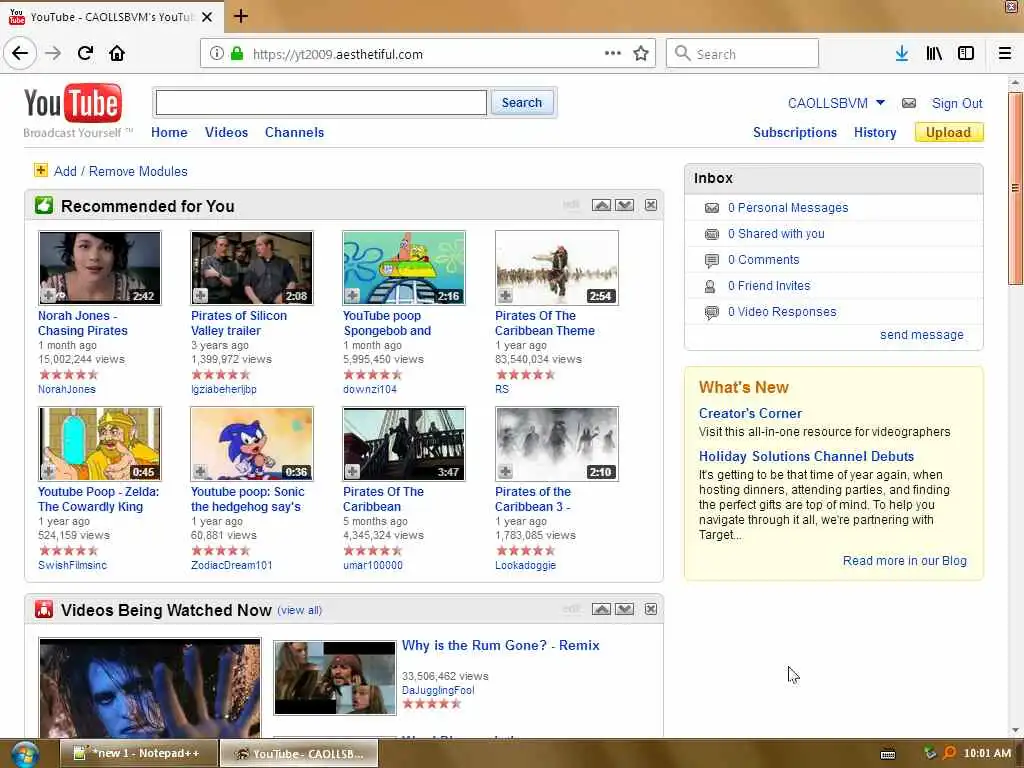
Task: Click the browser address bar URL
Action: 338,54
